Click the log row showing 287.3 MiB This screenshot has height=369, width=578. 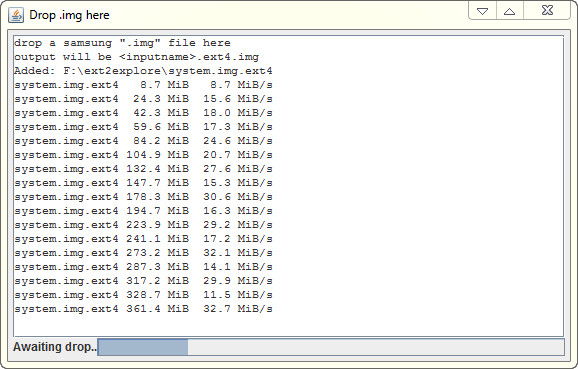[143, 267]
